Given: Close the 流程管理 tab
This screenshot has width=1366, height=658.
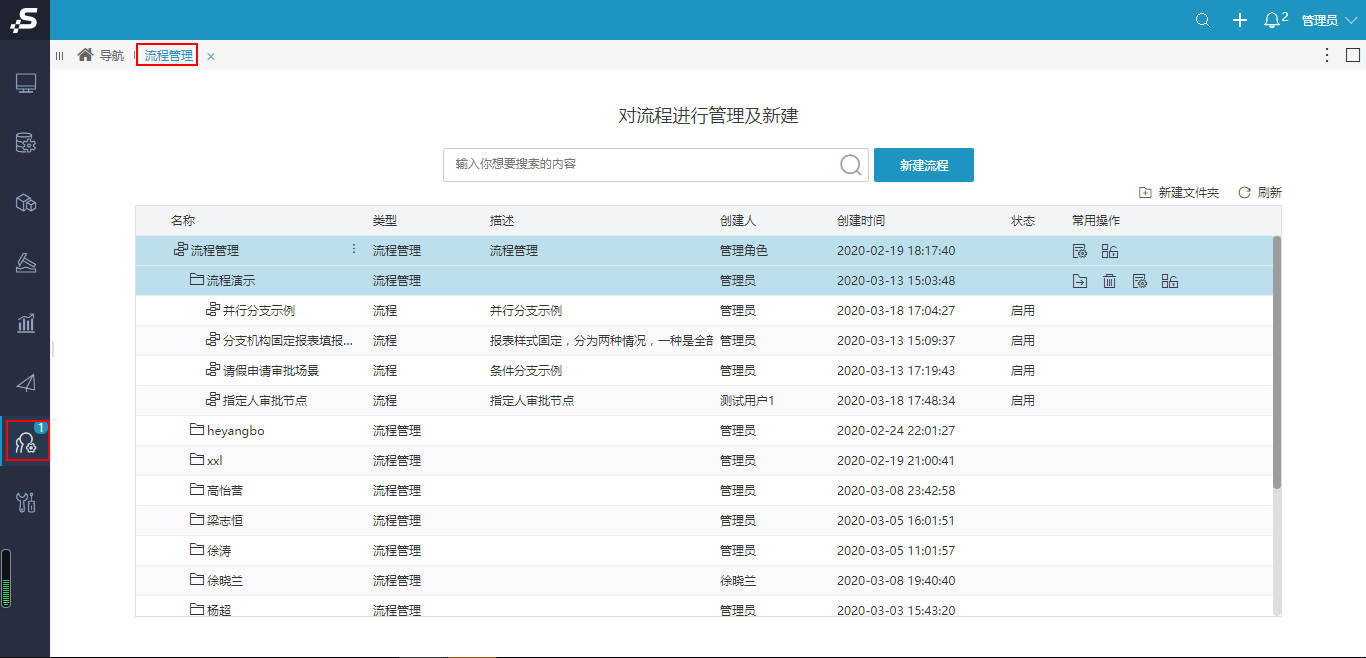Looking at the screenshot, I should [211, 57].
